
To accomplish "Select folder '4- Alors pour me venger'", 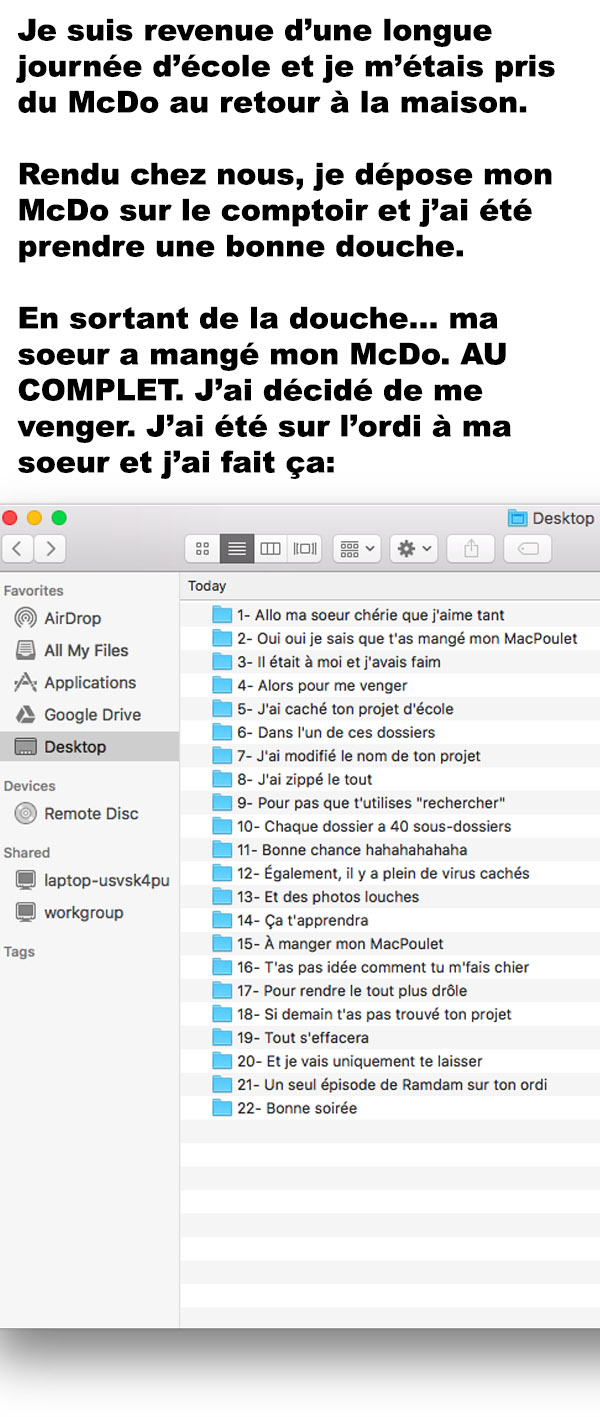I will [x=390, y=685].
